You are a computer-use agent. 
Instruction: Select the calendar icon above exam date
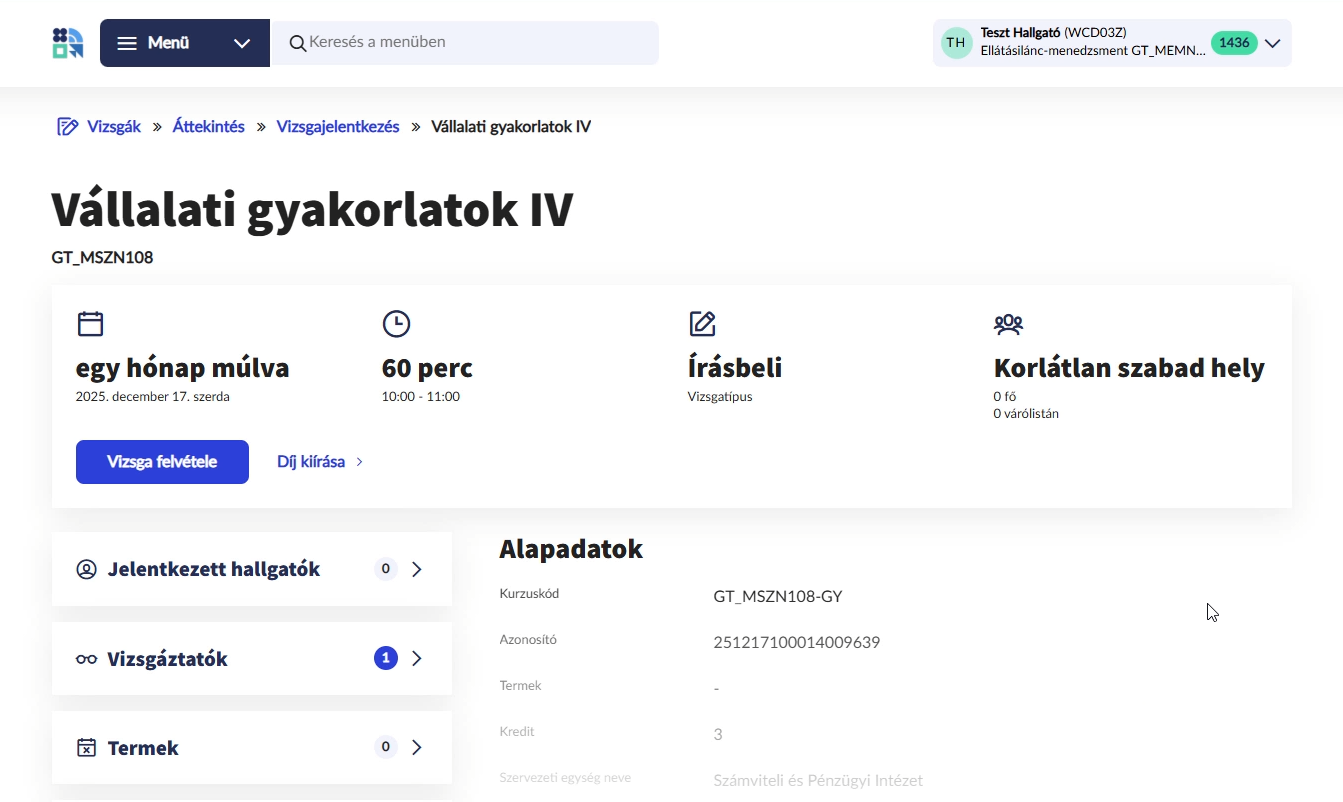click(90, 323)
